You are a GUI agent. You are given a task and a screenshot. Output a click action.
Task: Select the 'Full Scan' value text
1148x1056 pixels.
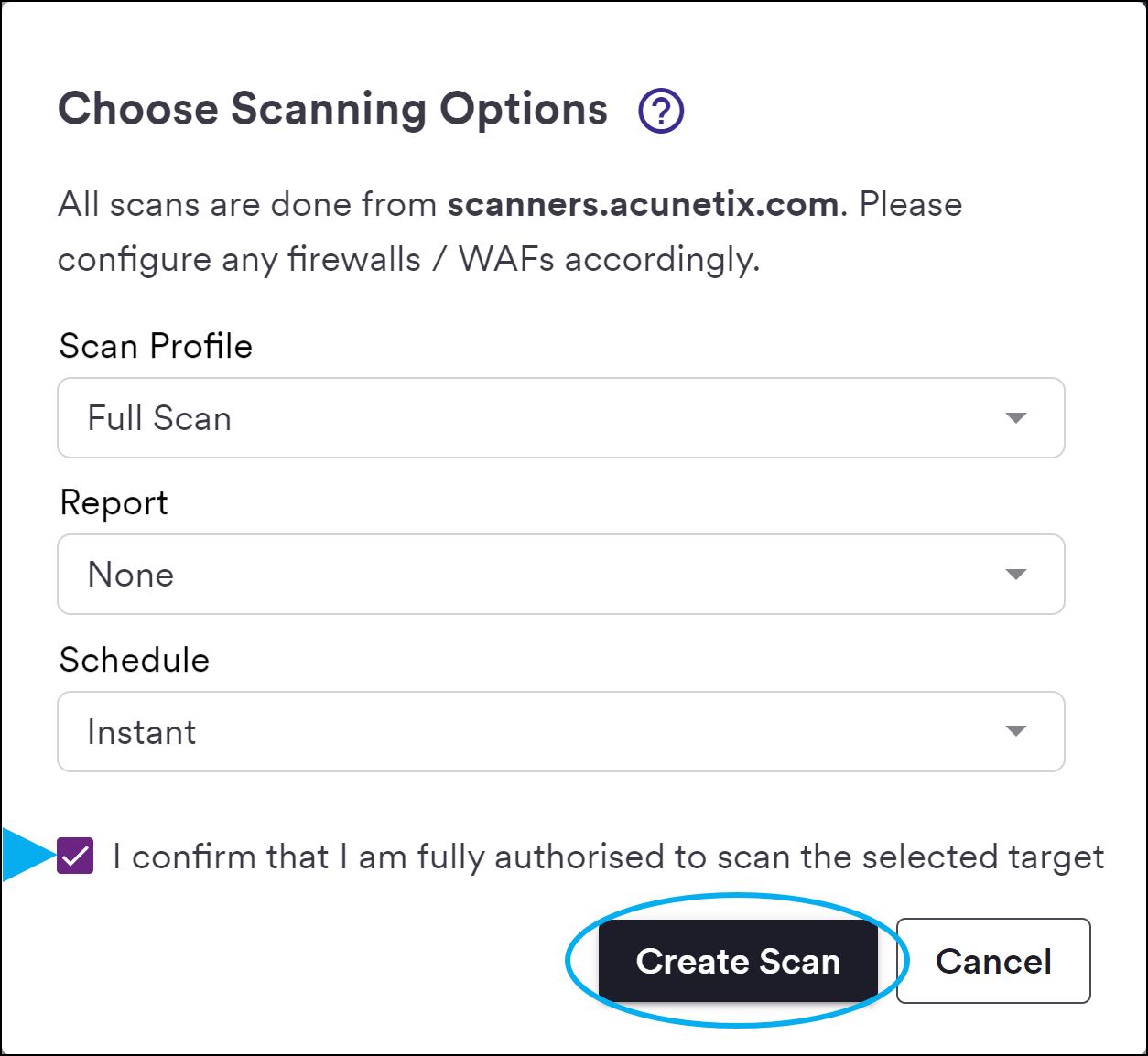point(159,418)
